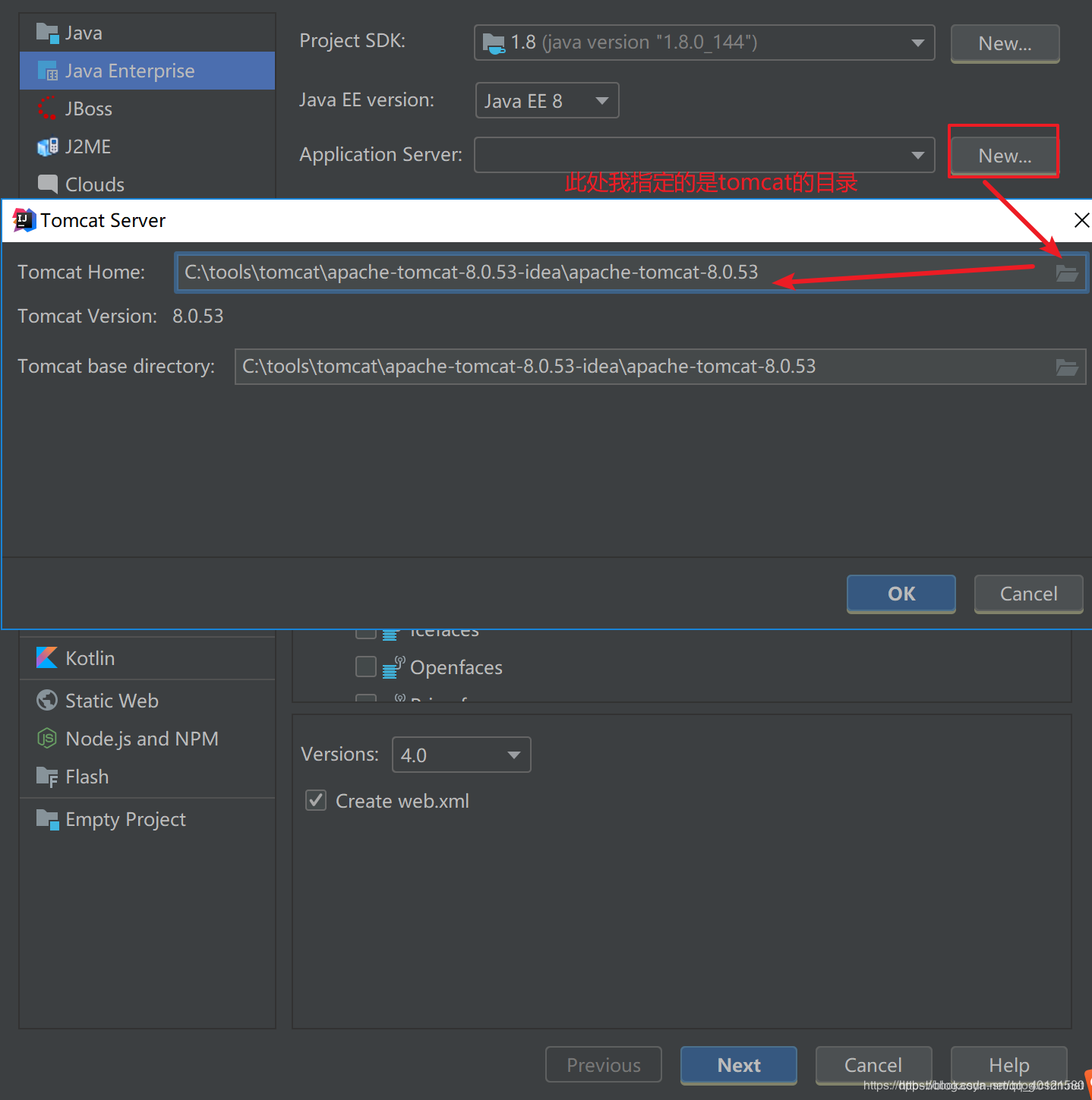Screen dimensions: 1092x1100
Task: Click the wizard Cancel button
Action: [x=873, y=1065]
